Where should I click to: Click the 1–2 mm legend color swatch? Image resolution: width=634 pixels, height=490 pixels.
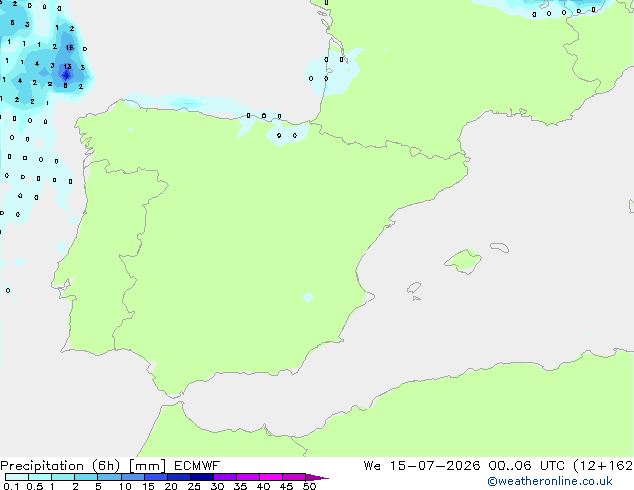(63, 477)
